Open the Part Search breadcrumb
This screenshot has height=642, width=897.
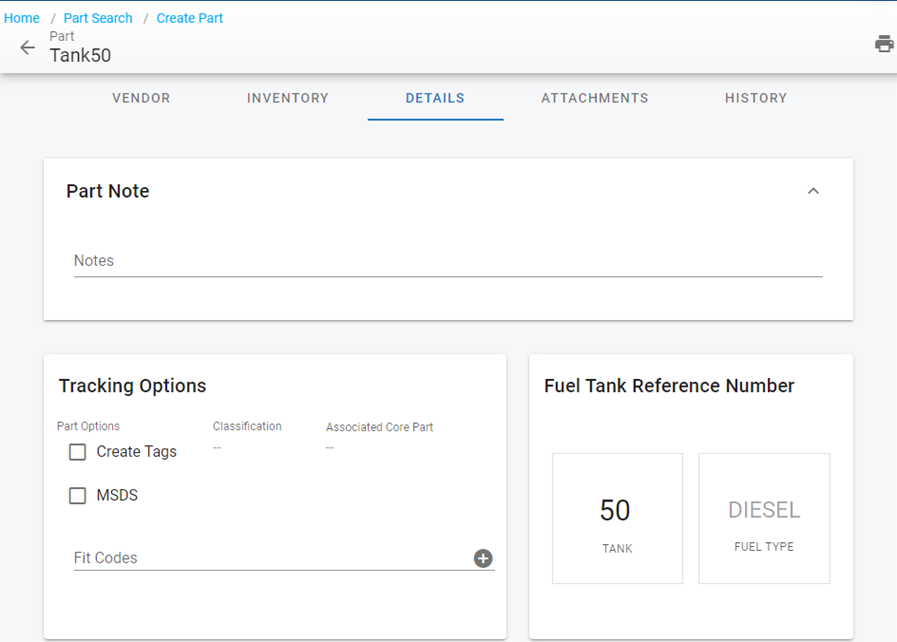(x=98, y=18)
